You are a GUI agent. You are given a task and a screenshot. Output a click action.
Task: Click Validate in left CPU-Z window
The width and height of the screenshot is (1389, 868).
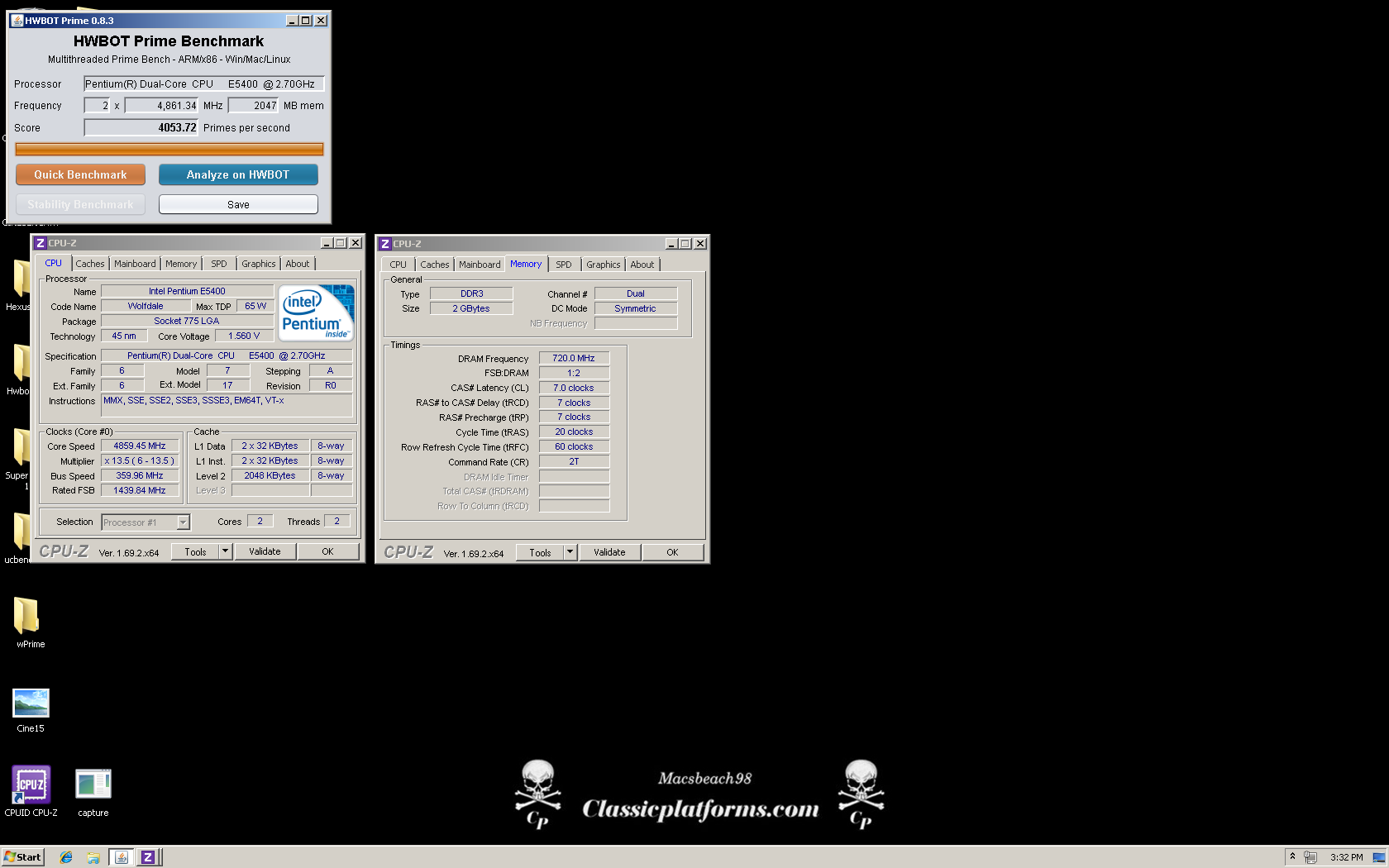(x=265, y=551)
